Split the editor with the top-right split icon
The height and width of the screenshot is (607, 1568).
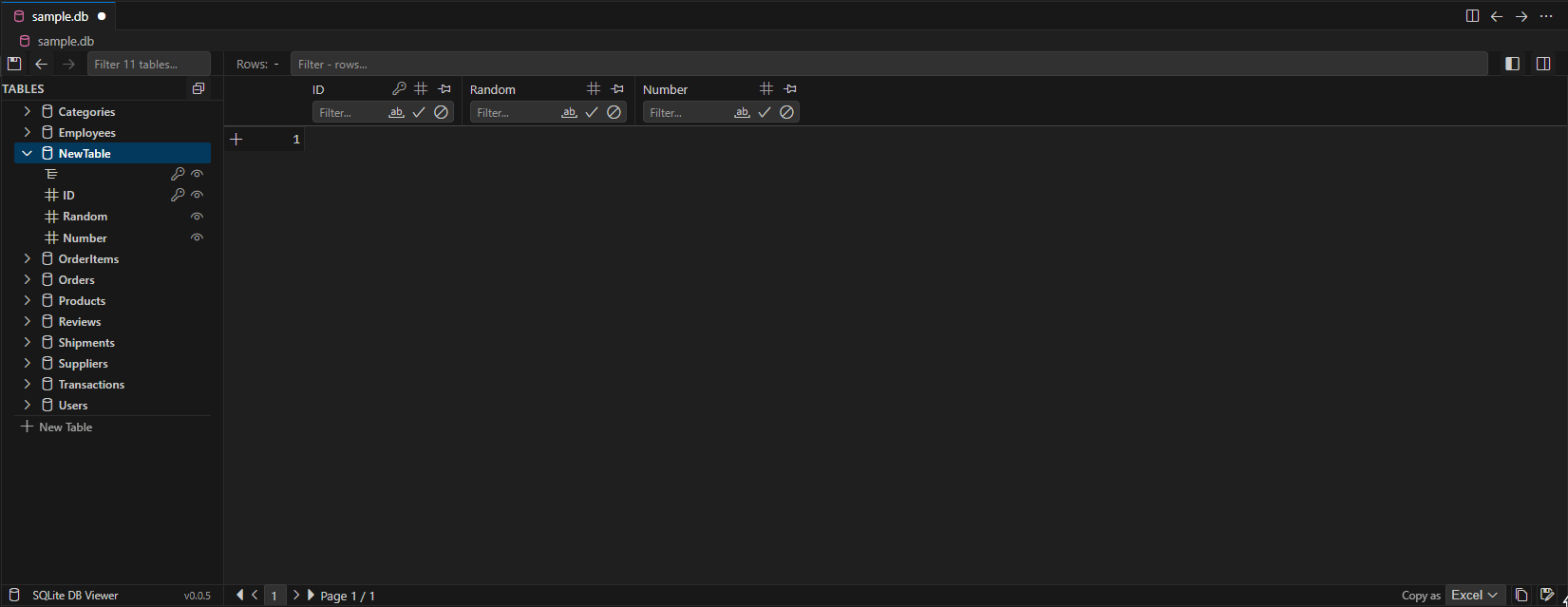[x=1472, y=16]
